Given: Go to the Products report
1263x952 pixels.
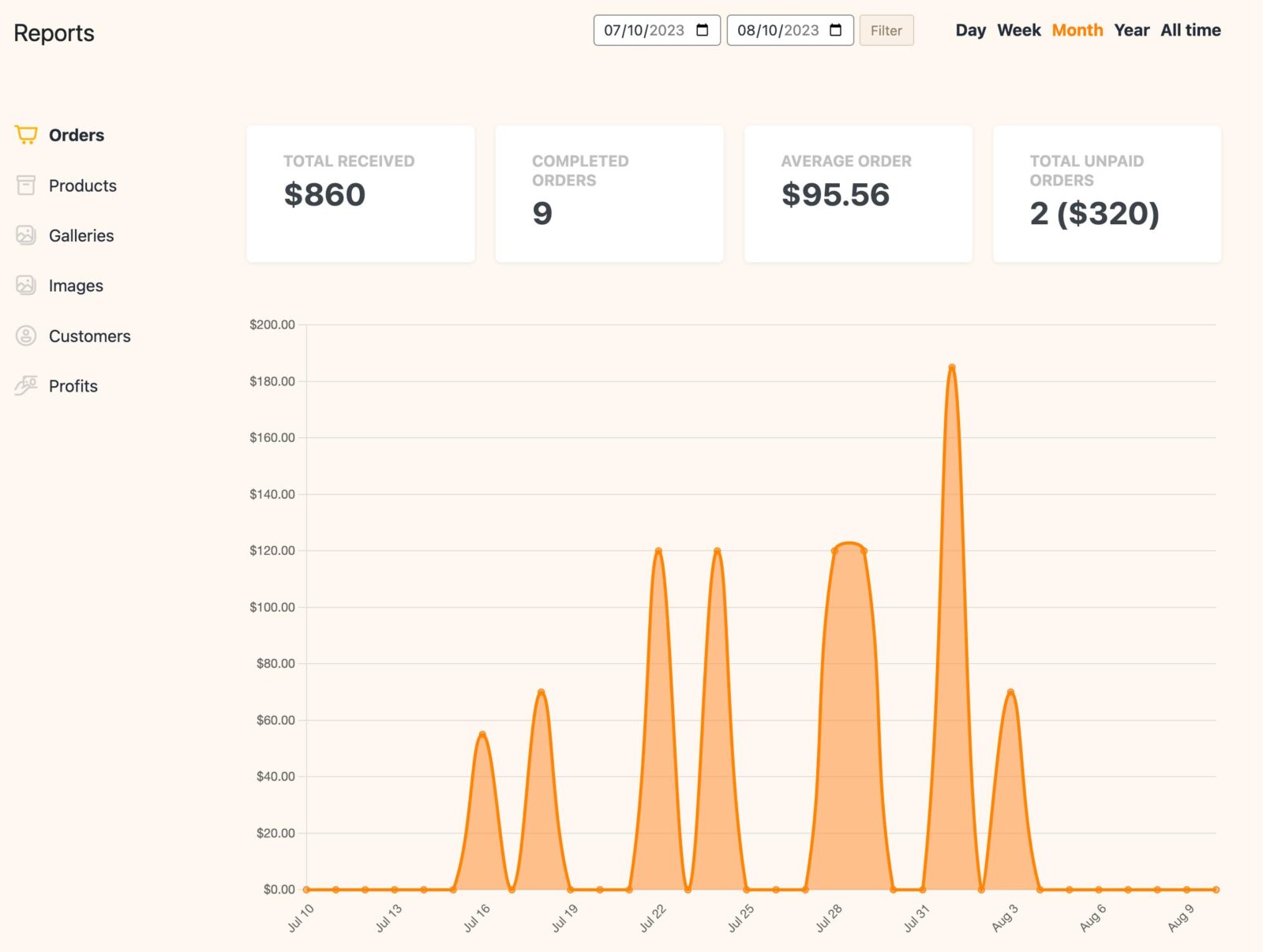Looking at the screenshot, I should click(83, 186).
